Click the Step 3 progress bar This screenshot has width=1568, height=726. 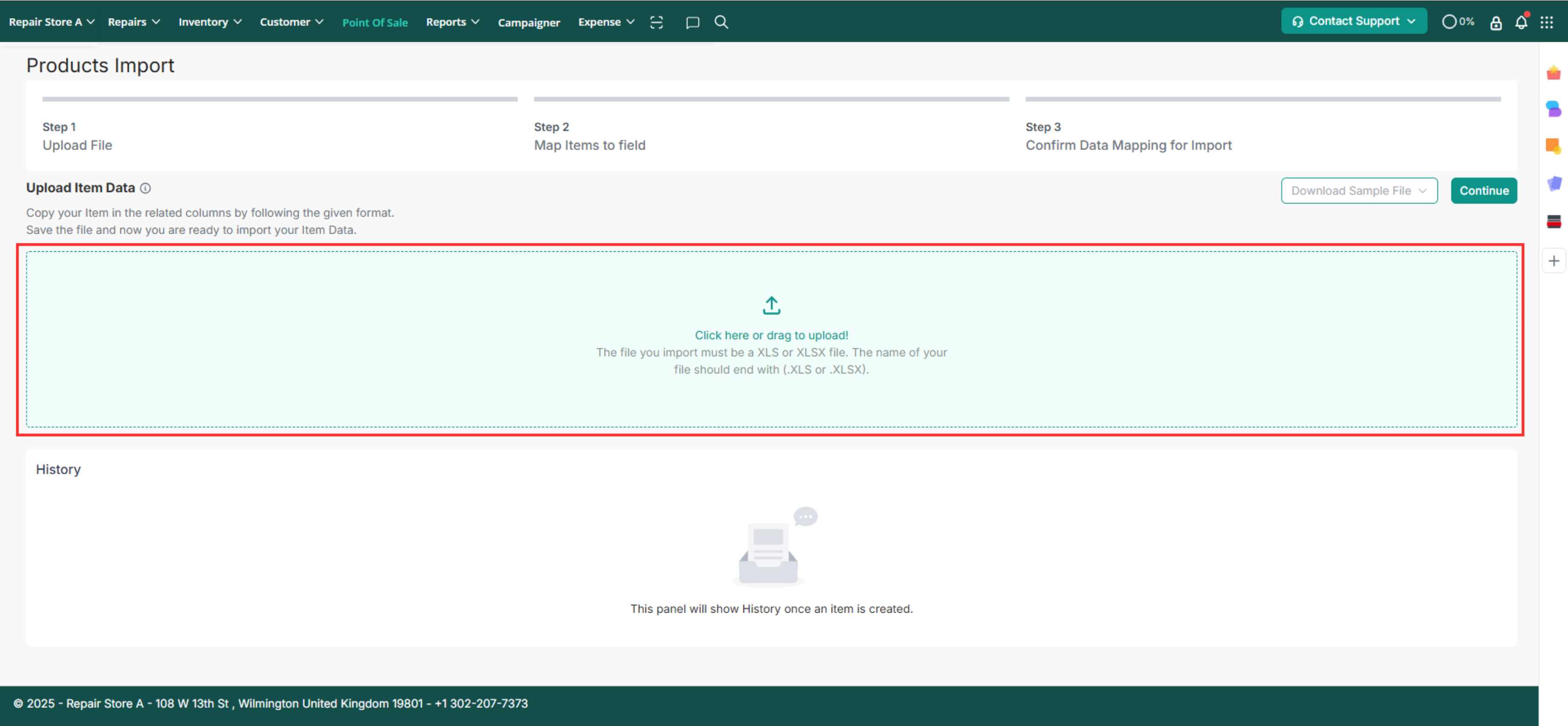click(1263, 98)
